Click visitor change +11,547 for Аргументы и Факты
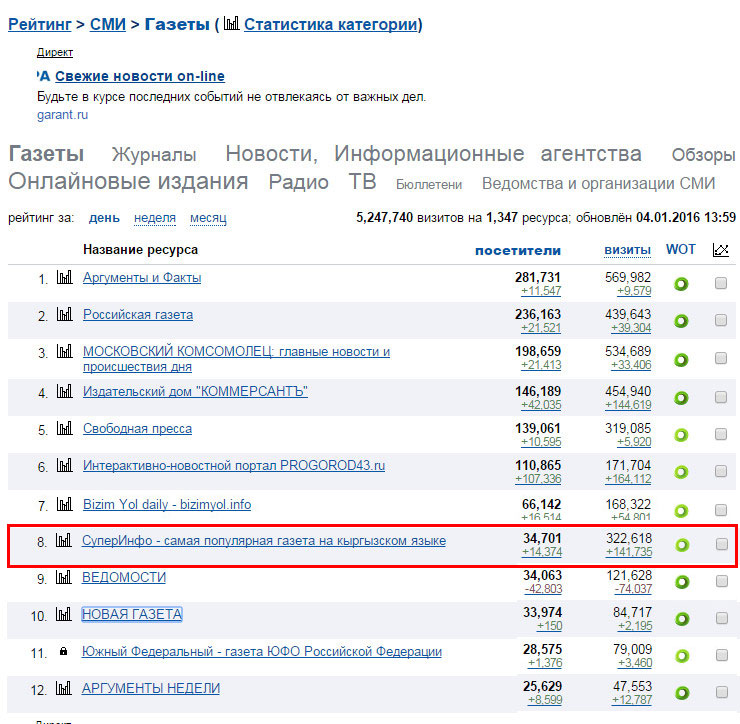This screenshot has height=724, width=740. point(541,291)
